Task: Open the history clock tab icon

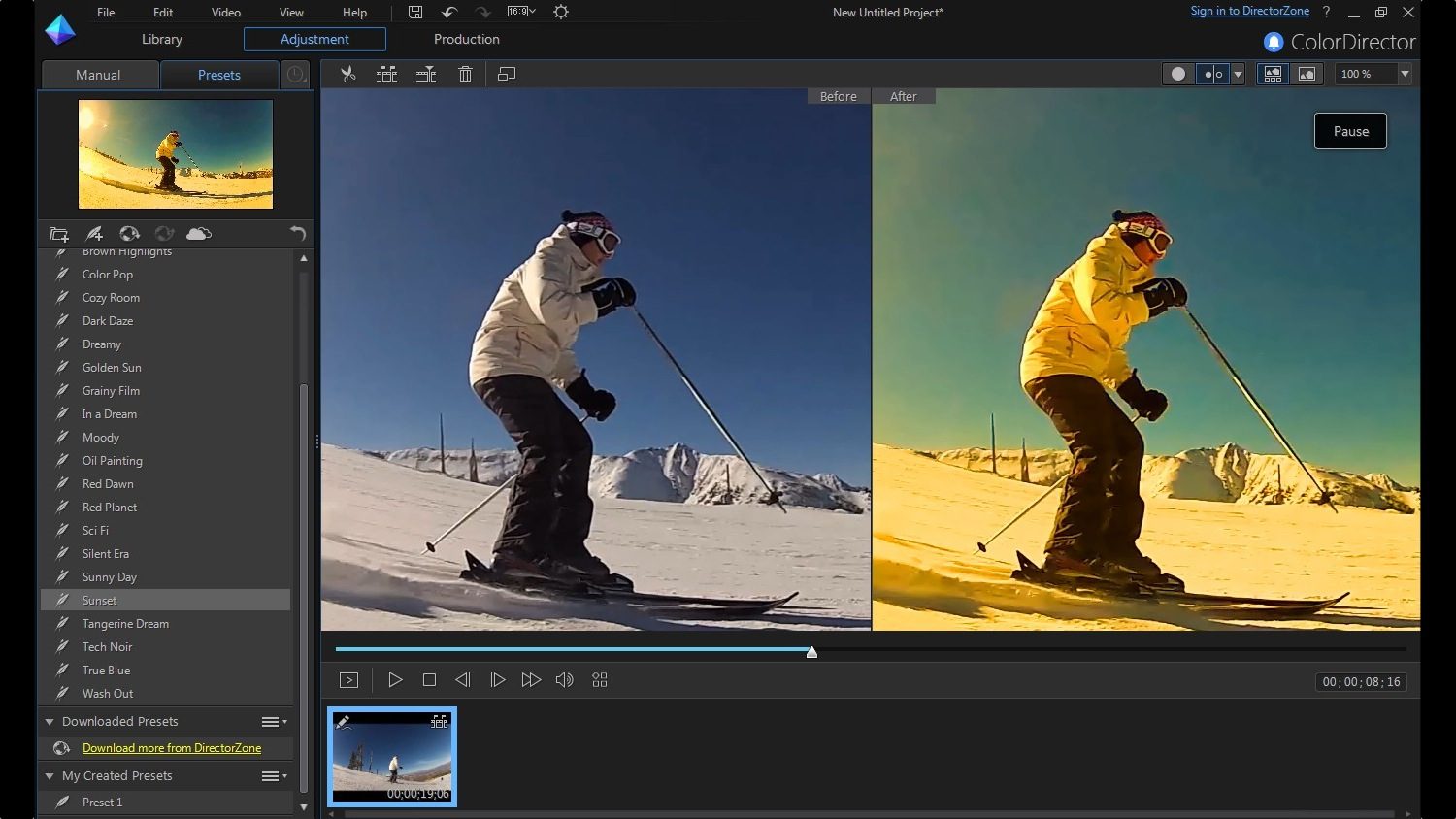Action: 295,75
